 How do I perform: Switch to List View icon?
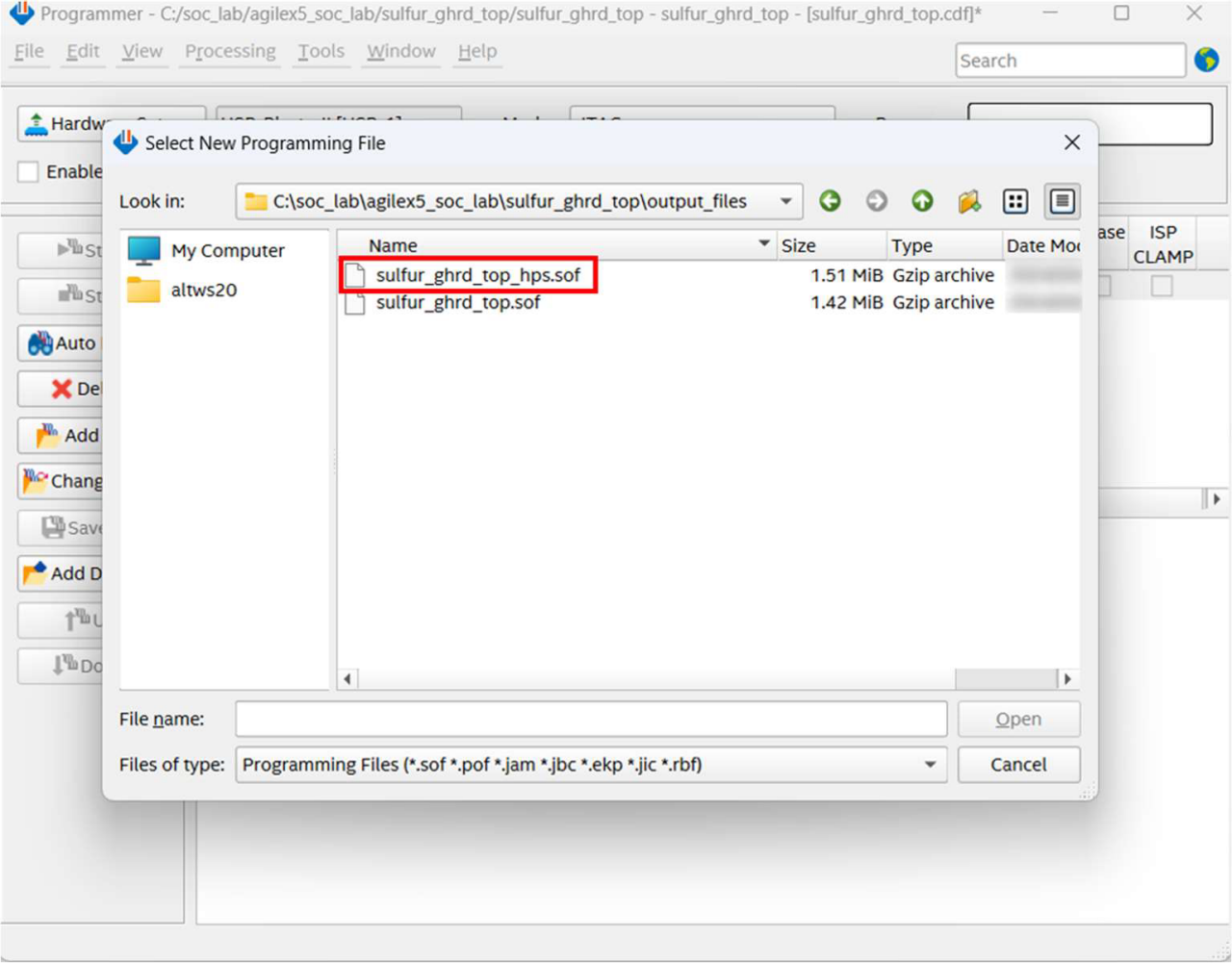tap(1015, 201)
